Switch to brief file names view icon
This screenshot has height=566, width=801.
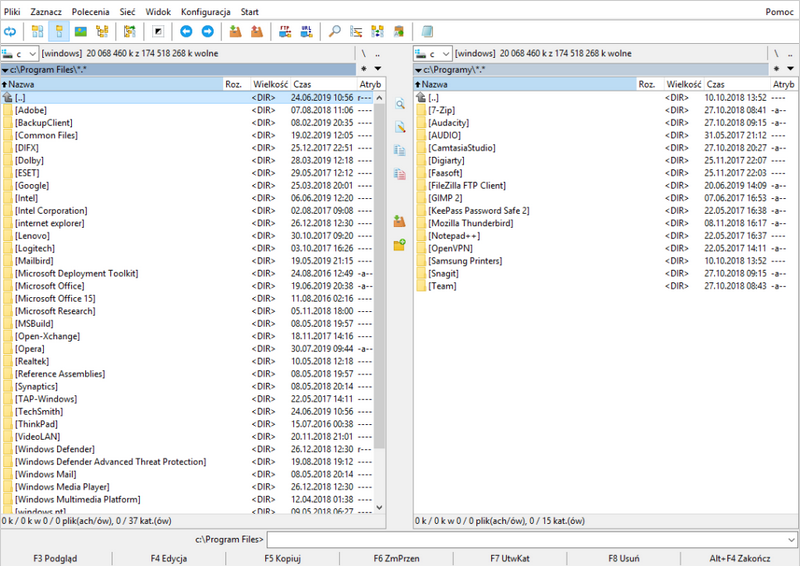pos(37,32)
